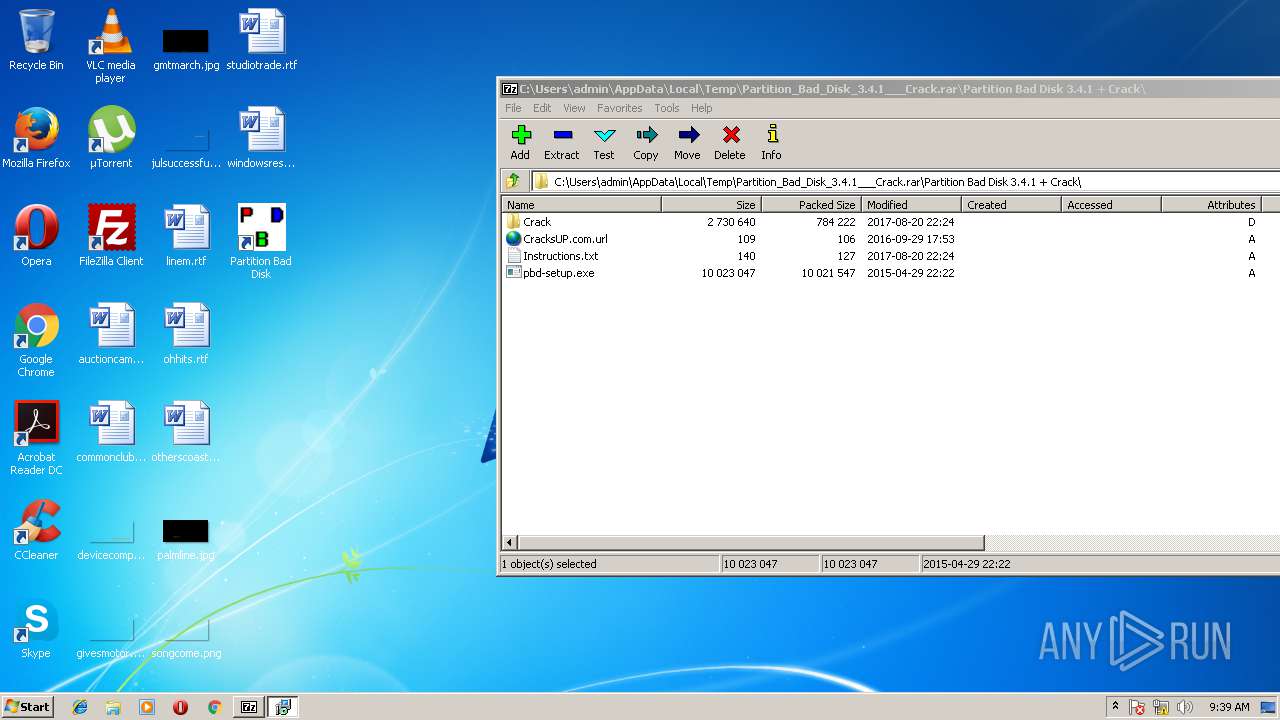Select CracksUP.com.url file
Screen dimensions: 1280x720
(x=890, y=239)
